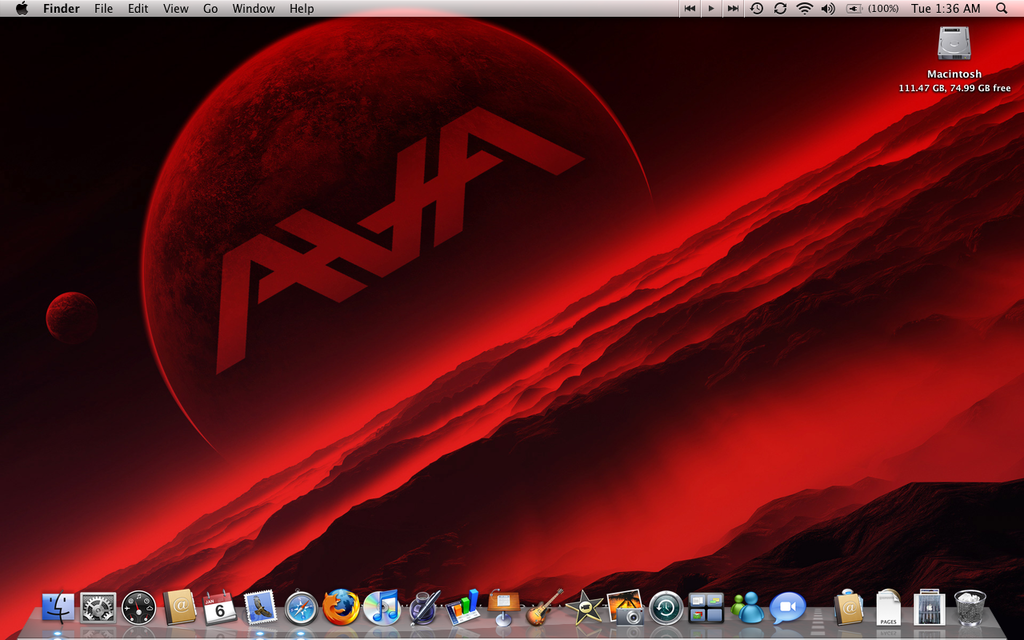Screen dimensions: 1024x640
Task: Open Finder from the Dock
Action: point(58,608)
